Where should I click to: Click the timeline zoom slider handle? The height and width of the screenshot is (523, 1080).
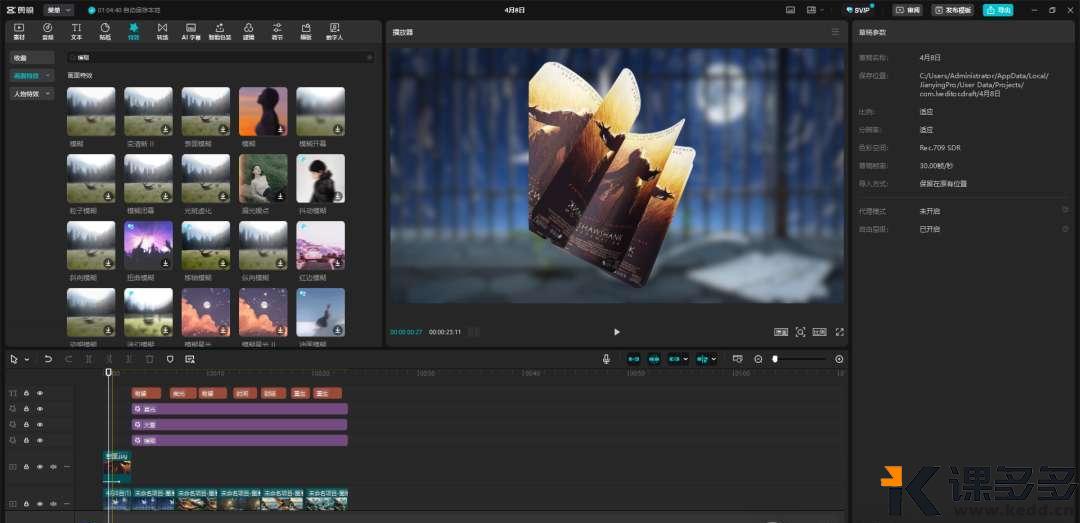click(775, 359)
